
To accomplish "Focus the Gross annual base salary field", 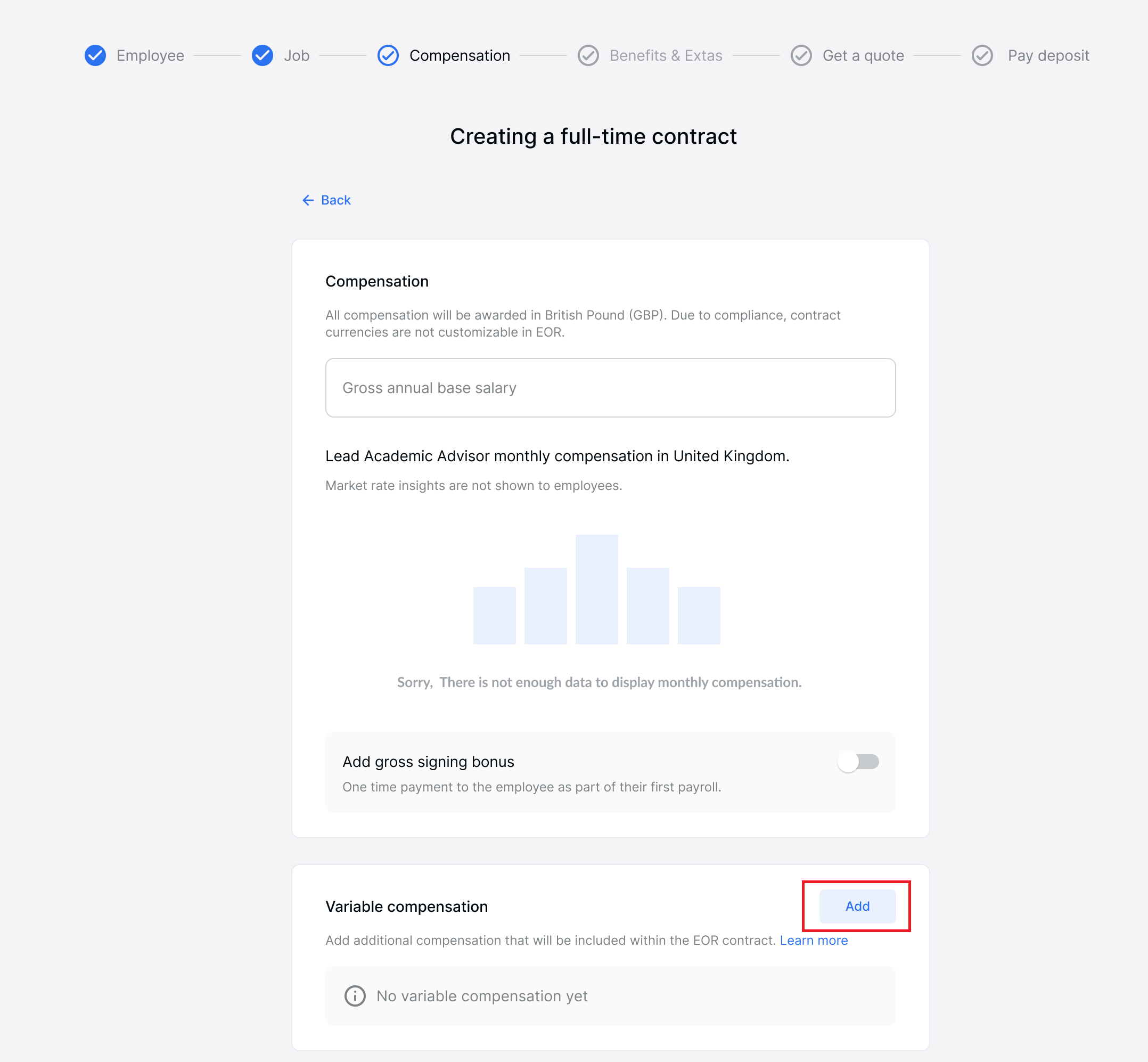I will coord(610,388).
